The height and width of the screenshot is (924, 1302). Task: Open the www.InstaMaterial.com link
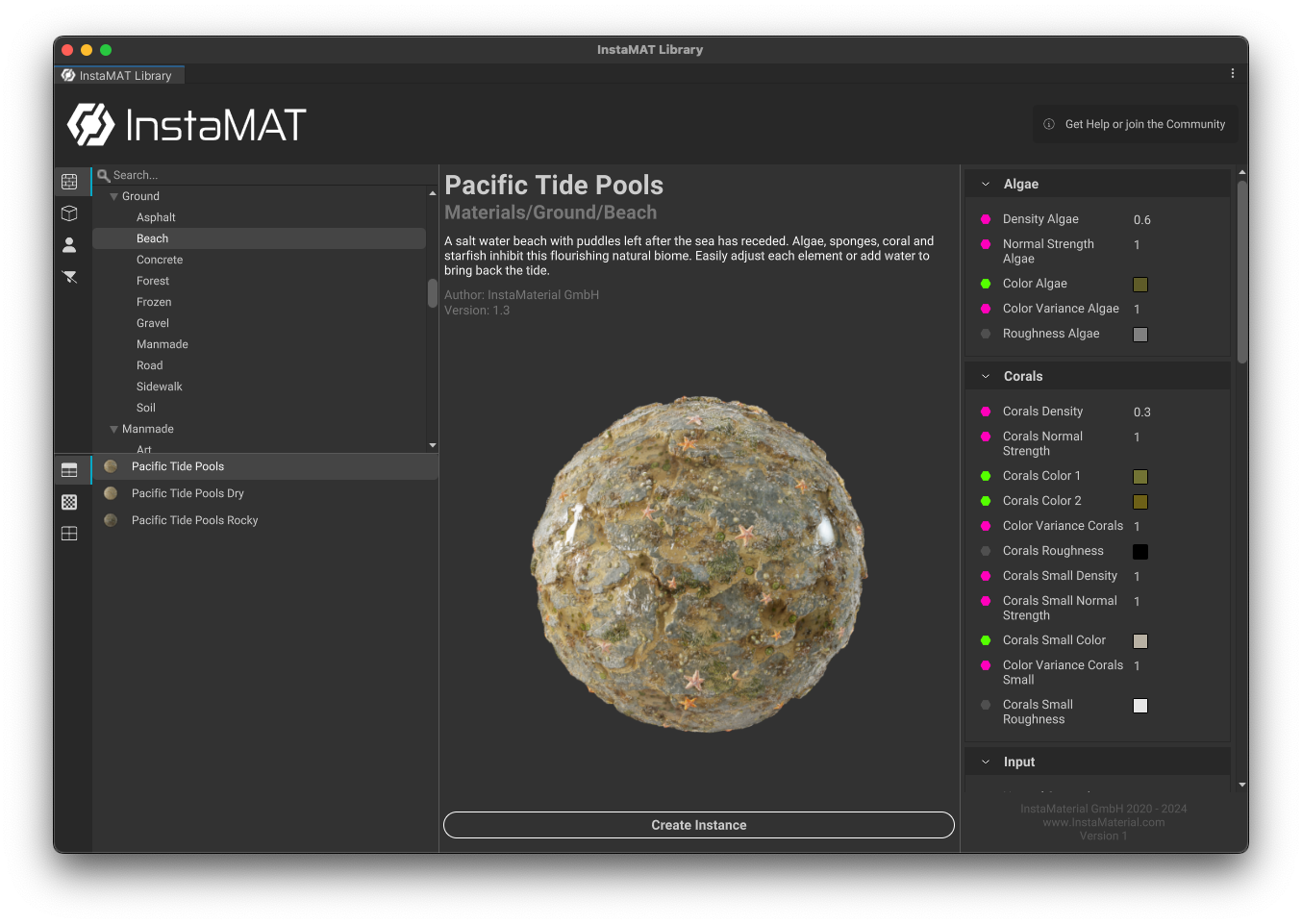[1103, 822]
